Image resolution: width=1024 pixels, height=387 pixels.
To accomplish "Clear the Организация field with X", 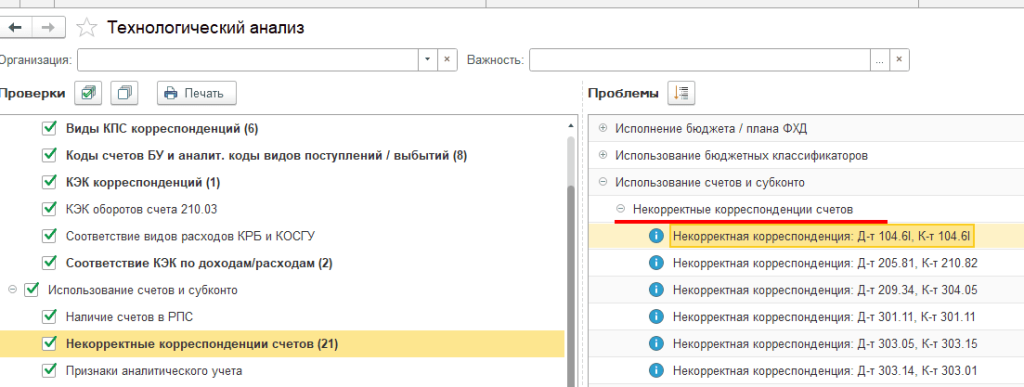I will click(447, 59).
